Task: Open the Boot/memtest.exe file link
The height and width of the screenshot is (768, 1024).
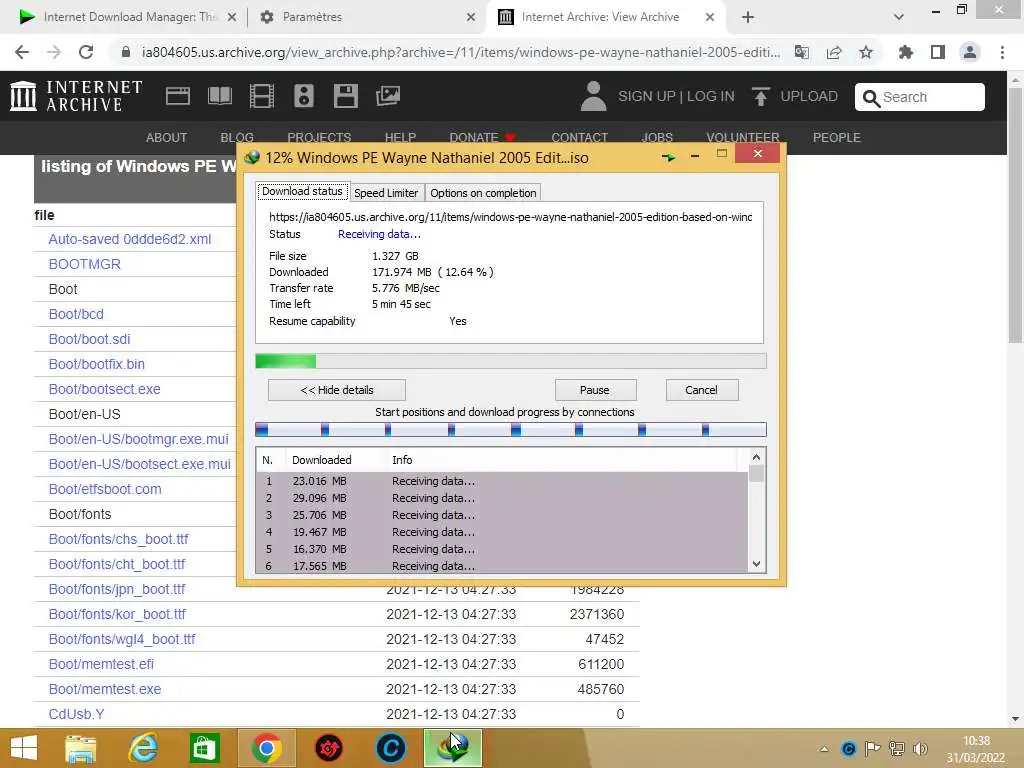Action: click(104, 689)
